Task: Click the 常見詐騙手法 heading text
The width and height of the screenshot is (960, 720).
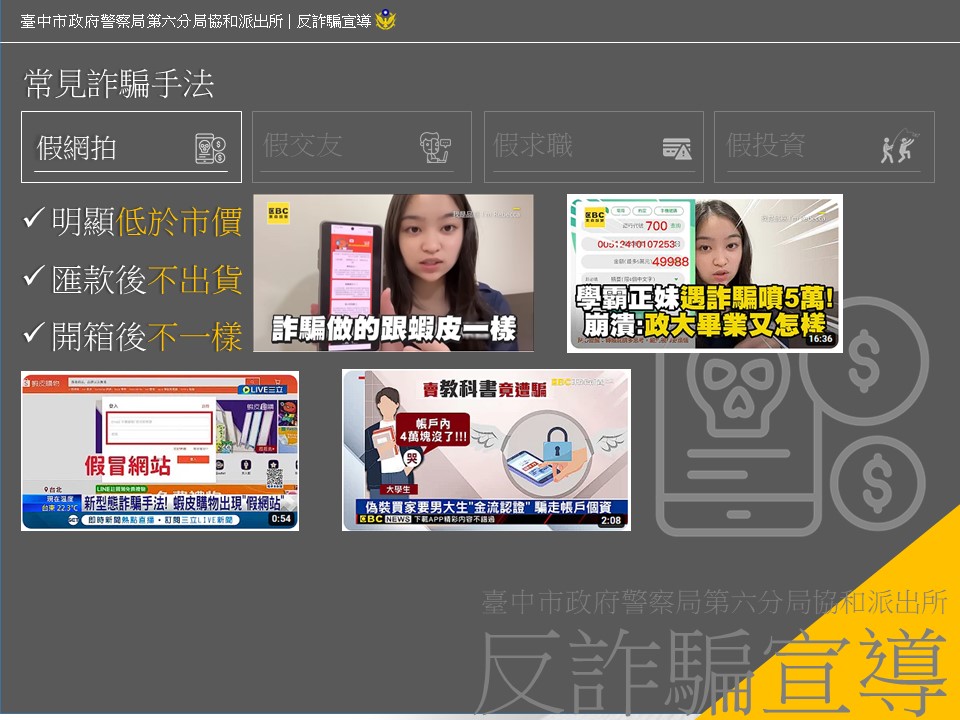Action: [119, 84]
